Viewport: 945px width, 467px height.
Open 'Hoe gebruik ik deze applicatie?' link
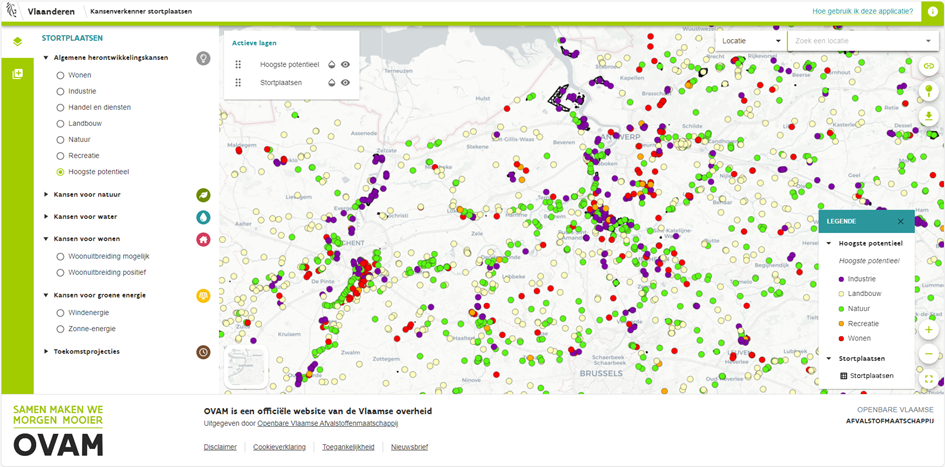pos(862,11)
